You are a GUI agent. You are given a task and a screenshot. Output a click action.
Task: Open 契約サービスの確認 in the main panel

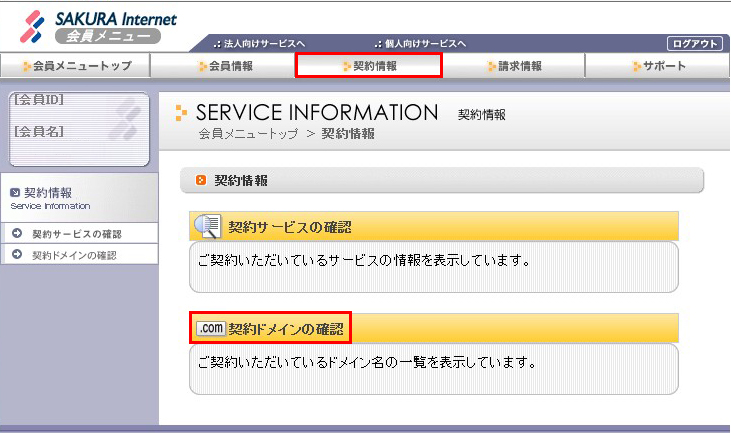tap(289, 227)
